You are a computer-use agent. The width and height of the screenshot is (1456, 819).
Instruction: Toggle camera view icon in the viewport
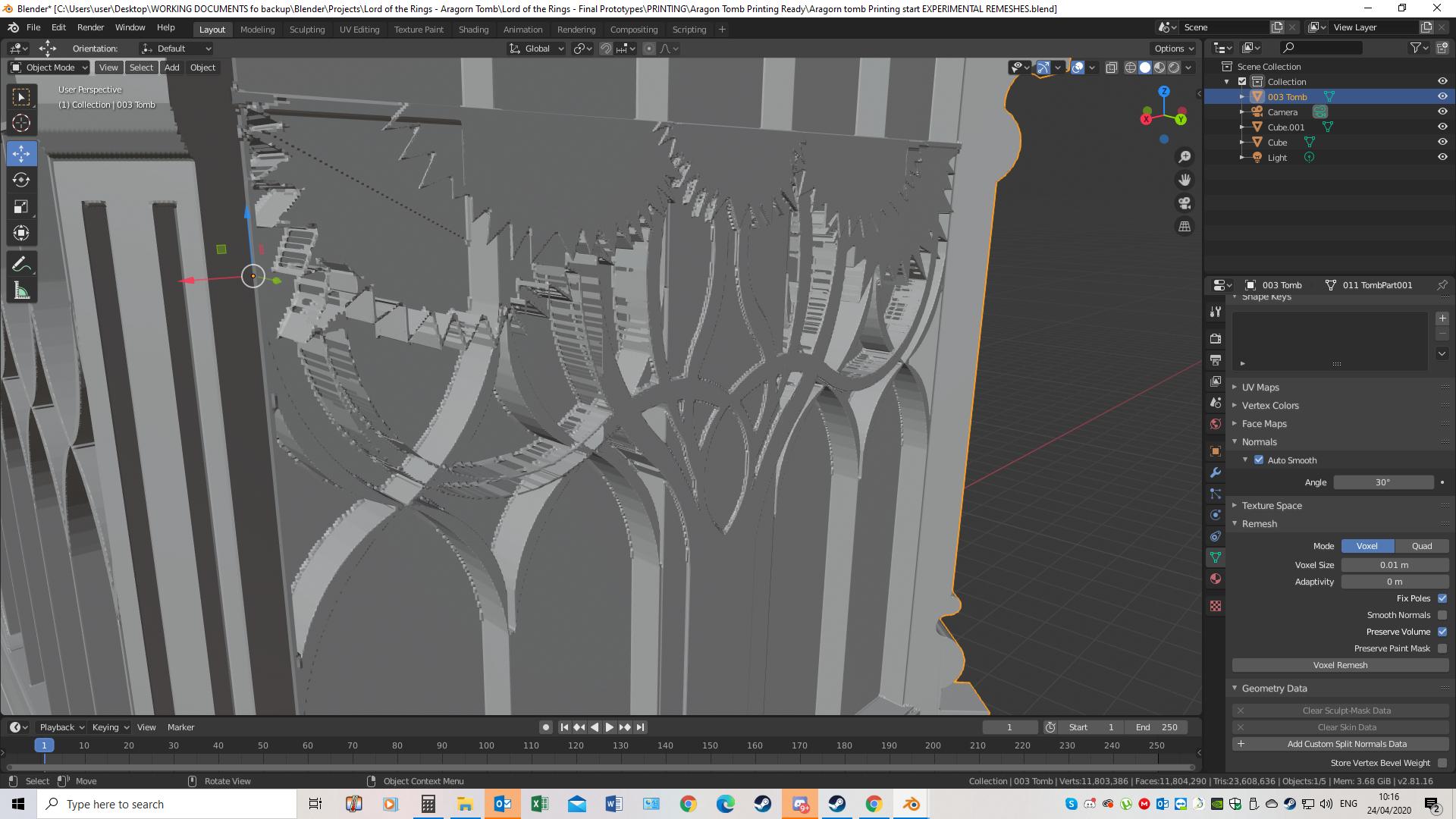point(1185,203)
